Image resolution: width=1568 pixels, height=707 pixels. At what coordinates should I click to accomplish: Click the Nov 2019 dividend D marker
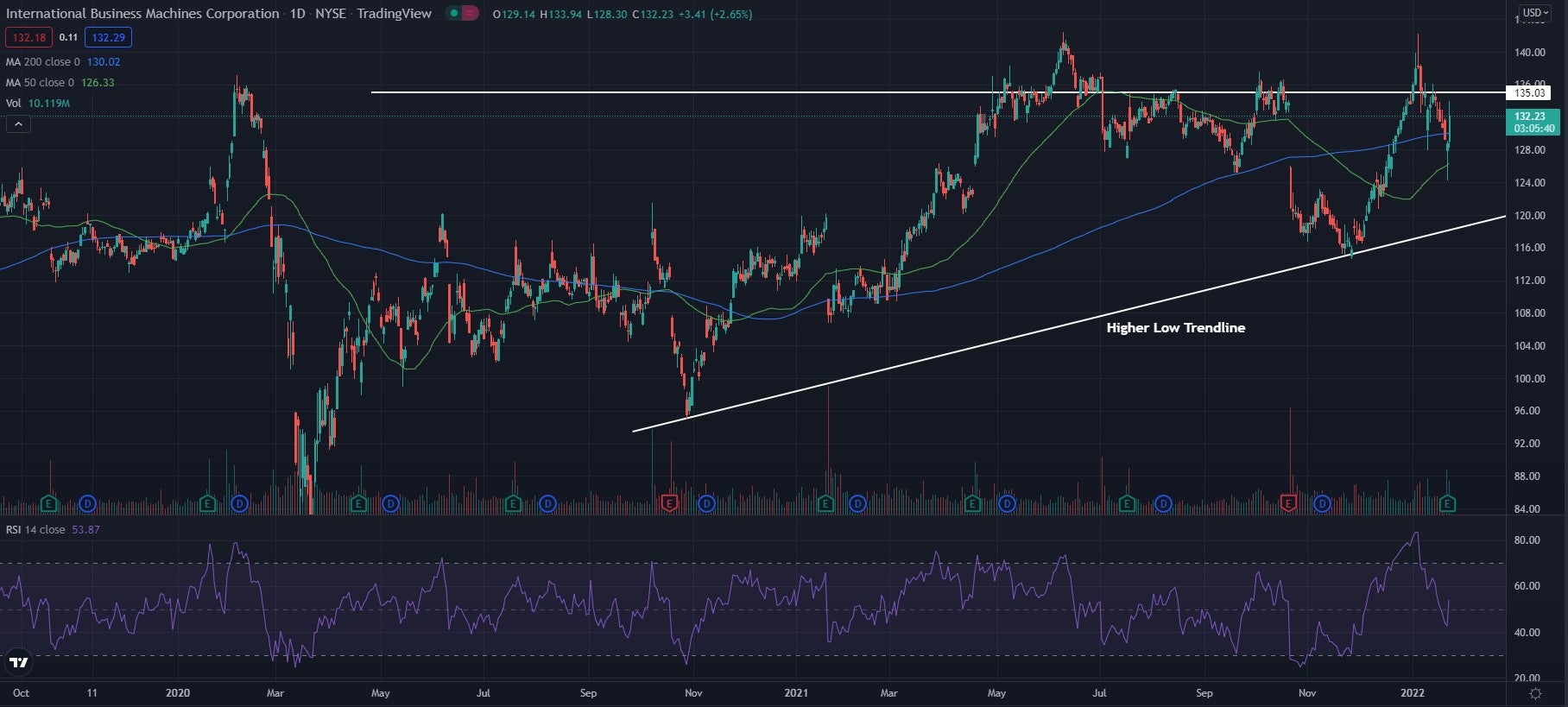click(86, 503)
